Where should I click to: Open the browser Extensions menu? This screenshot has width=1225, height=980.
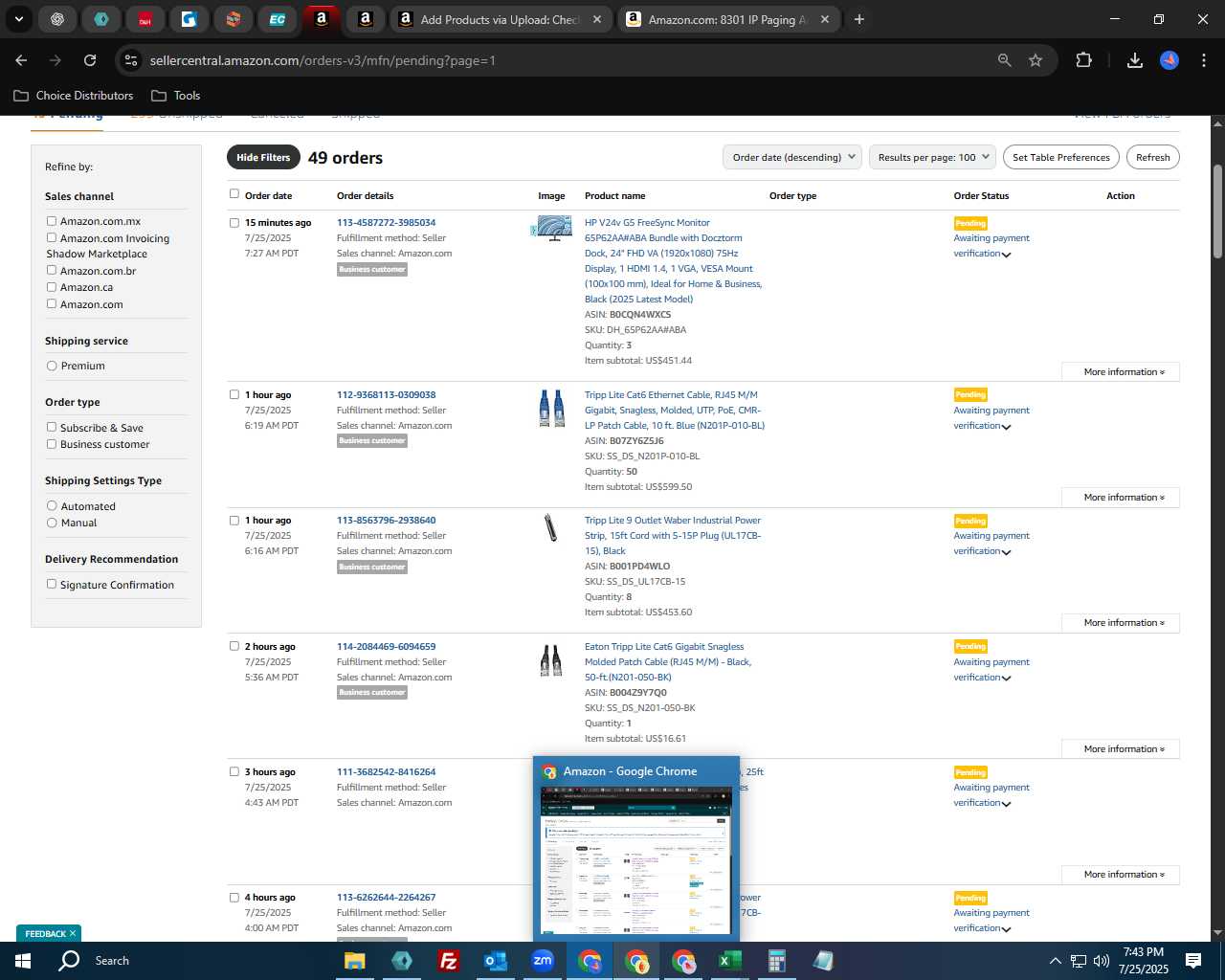[1083, 60]
